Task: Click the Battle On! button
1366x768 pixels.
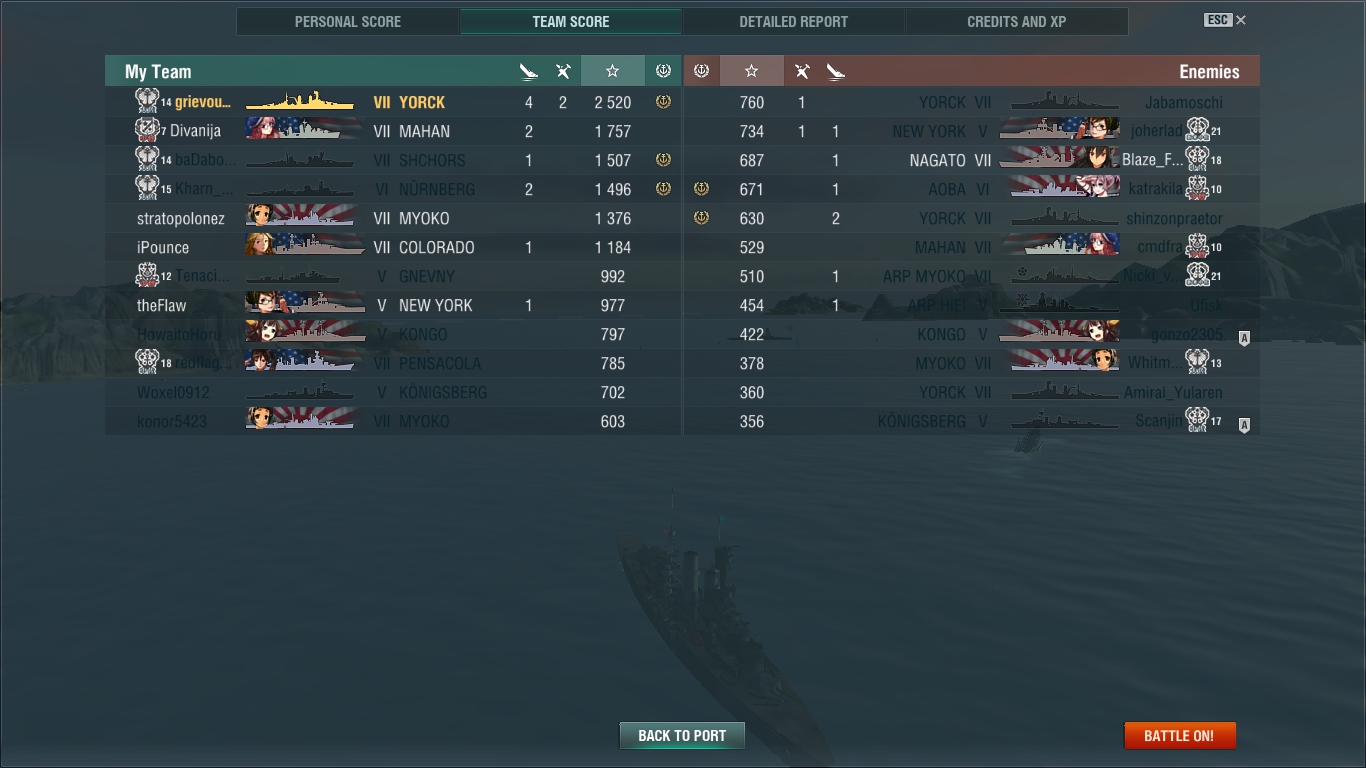Action: pyautogui.click(x=1180, y=735)
